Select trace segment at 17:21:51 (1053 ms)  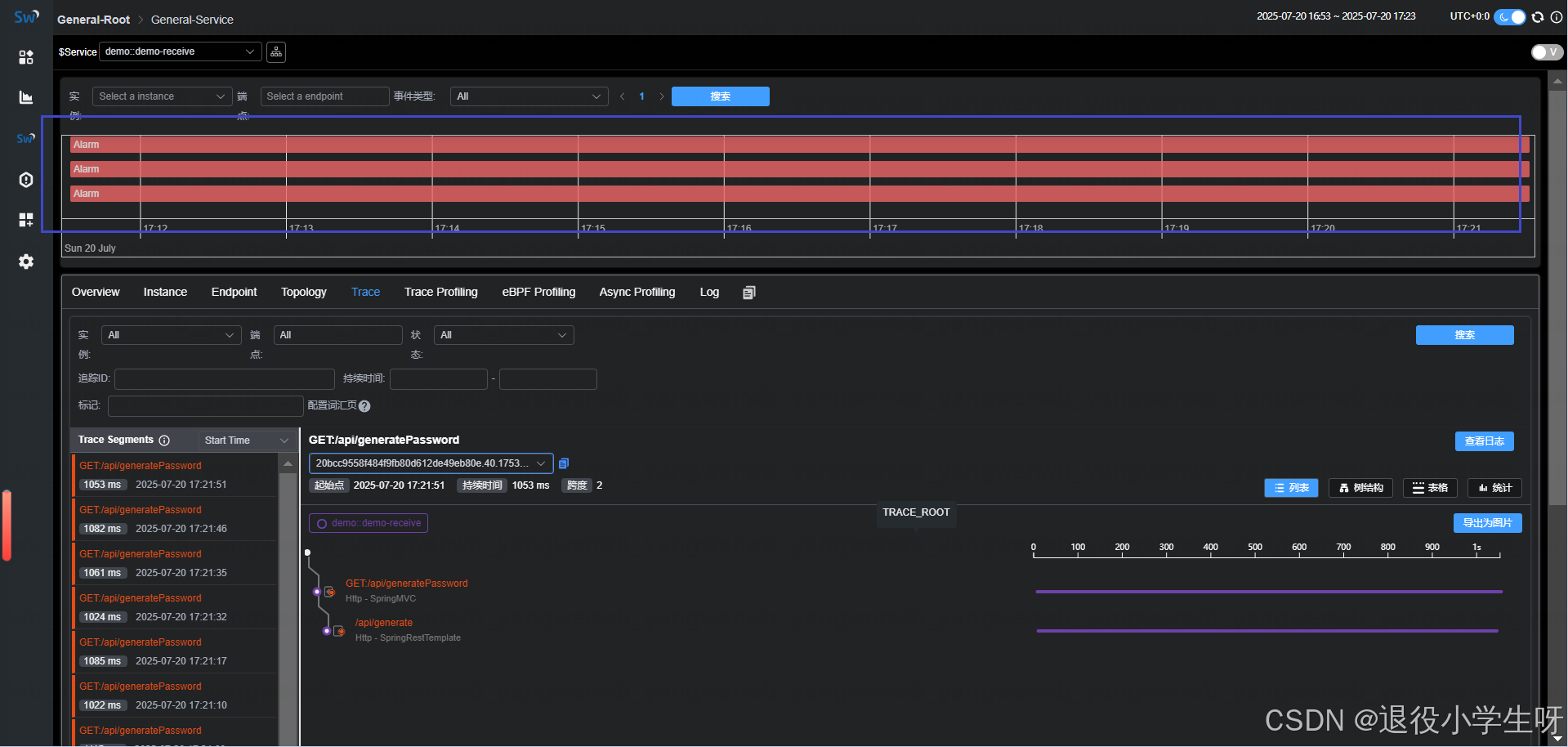pos(175,475)
